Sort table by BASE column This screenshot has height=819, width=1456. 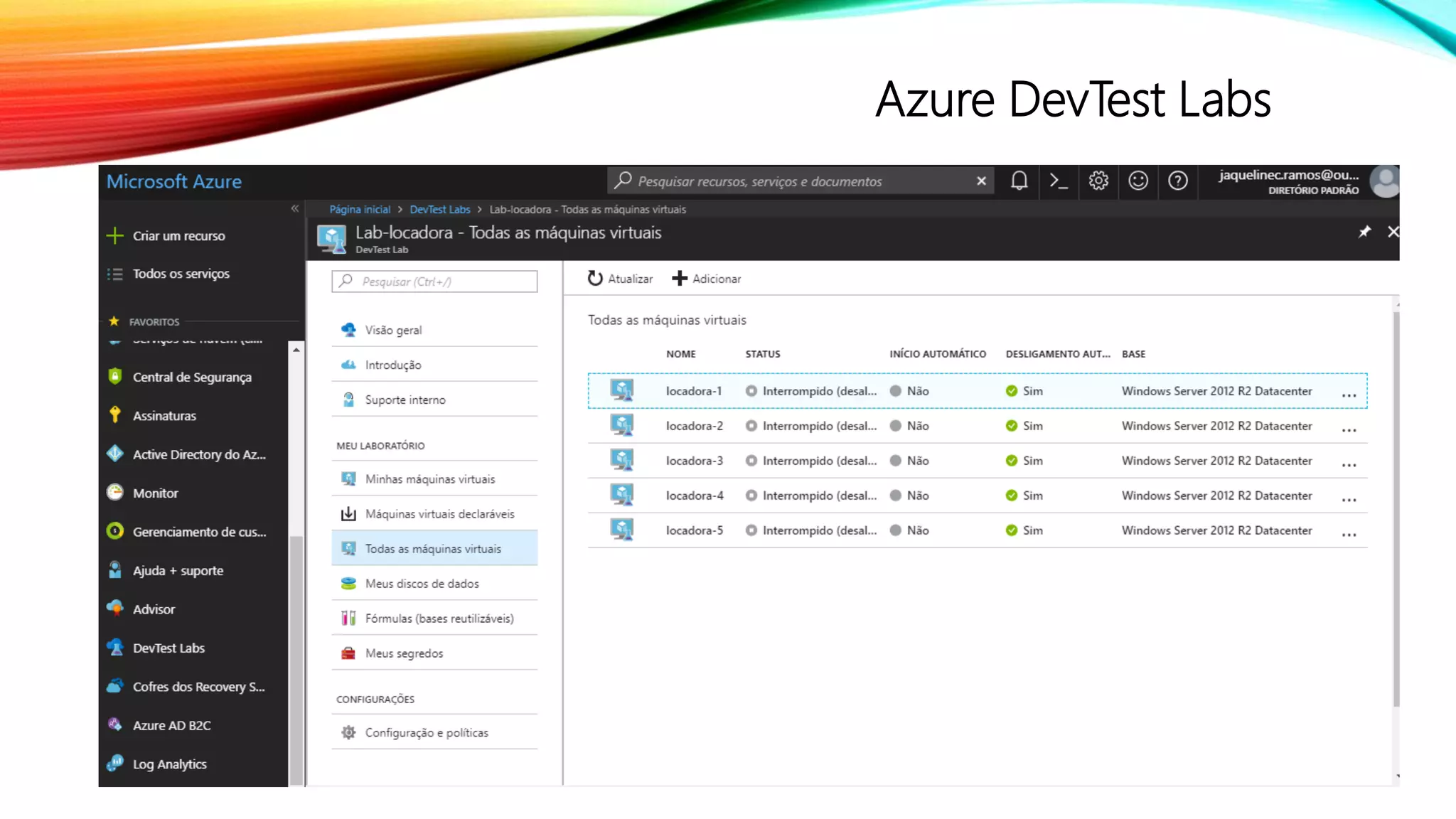pyautogui.click(x=1133, y=354)
